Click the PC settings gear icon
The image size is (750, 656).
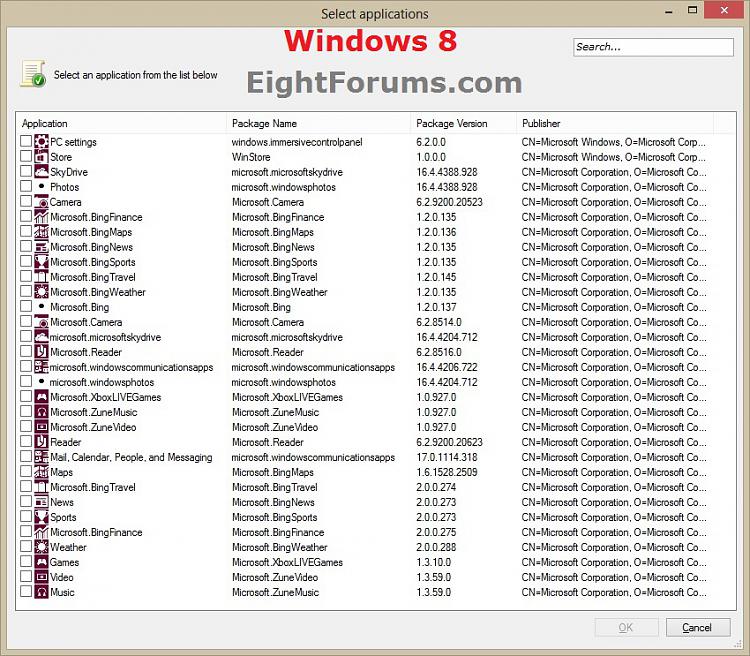[41, 142]
